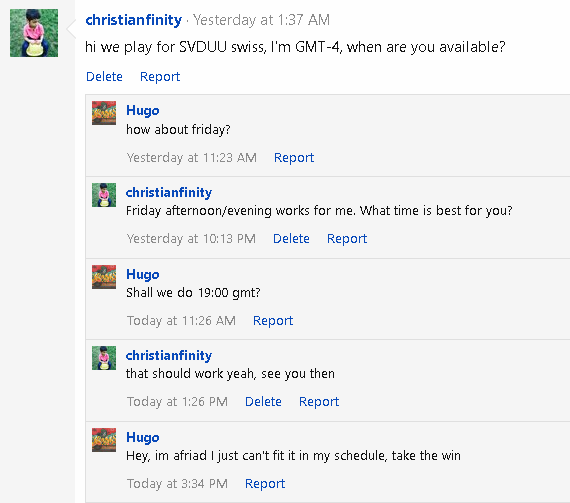This screenshot has width=570, height=503.
Task: Open Hugo's name on the 'take the win' comment
Action: pyautogui.click(x=142, y=437)
